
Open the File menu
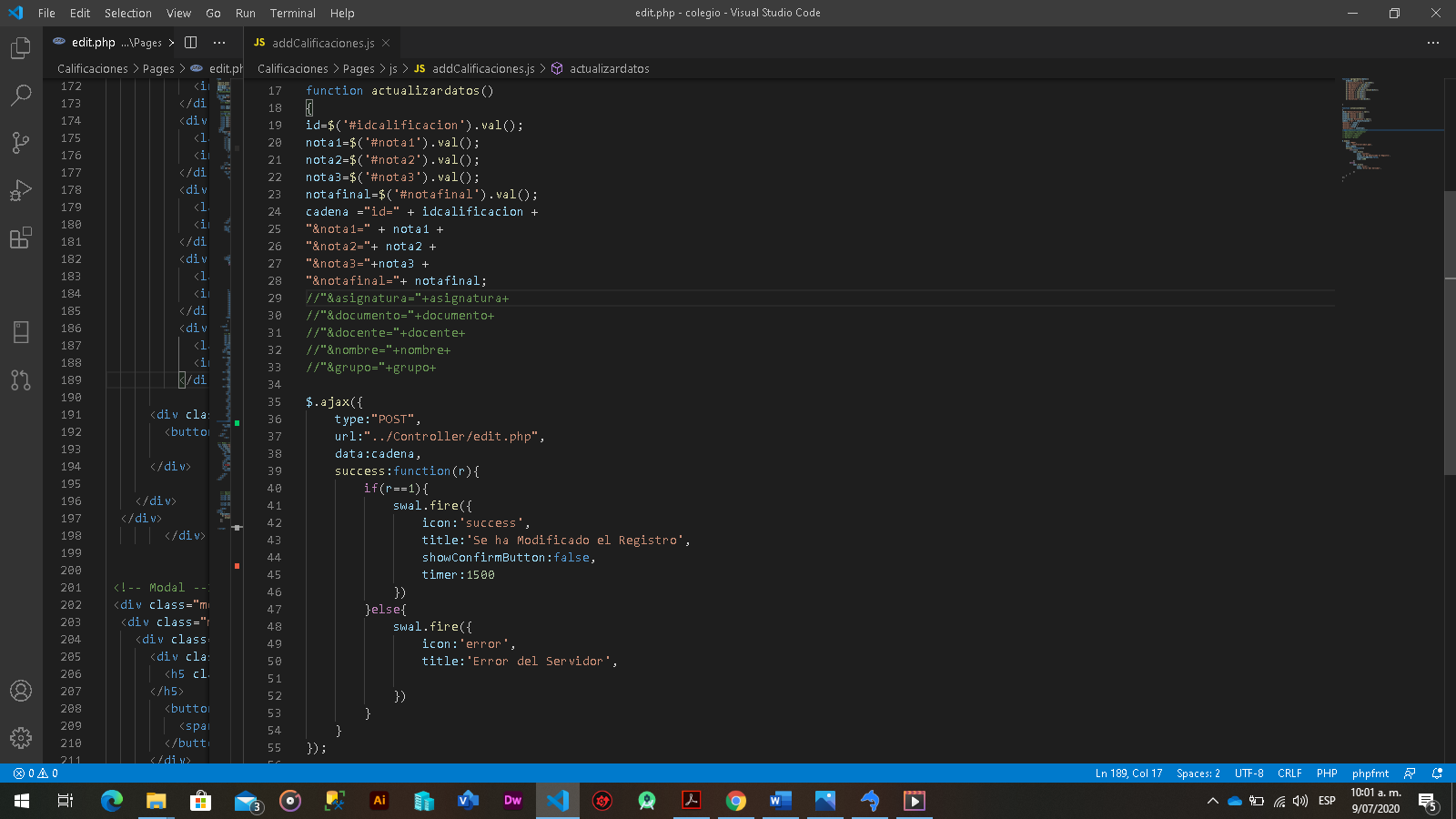46,13
